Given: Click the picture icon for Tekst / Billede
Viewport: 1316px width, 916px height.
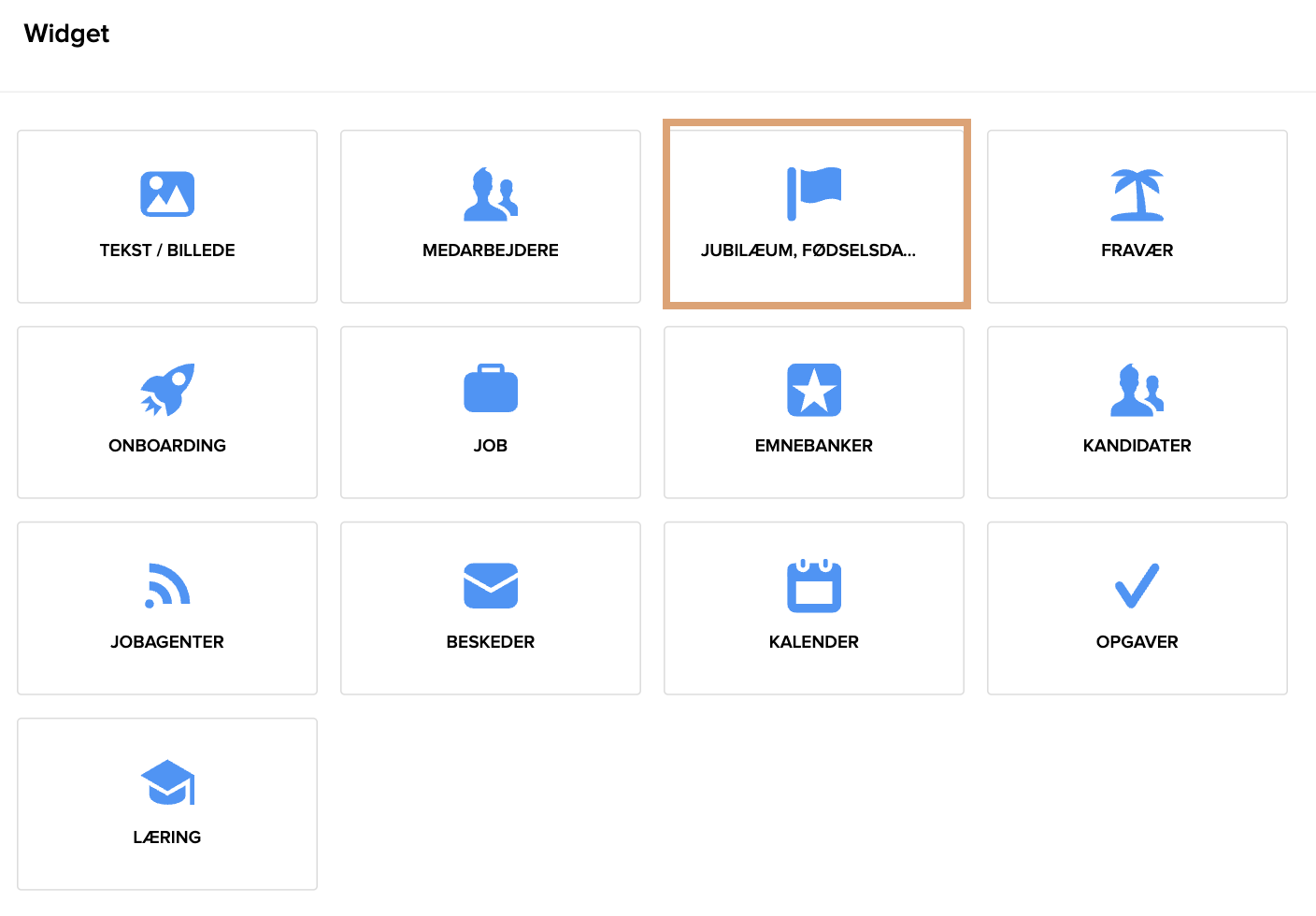Looking at the screenshot, I should click(167, 194).
